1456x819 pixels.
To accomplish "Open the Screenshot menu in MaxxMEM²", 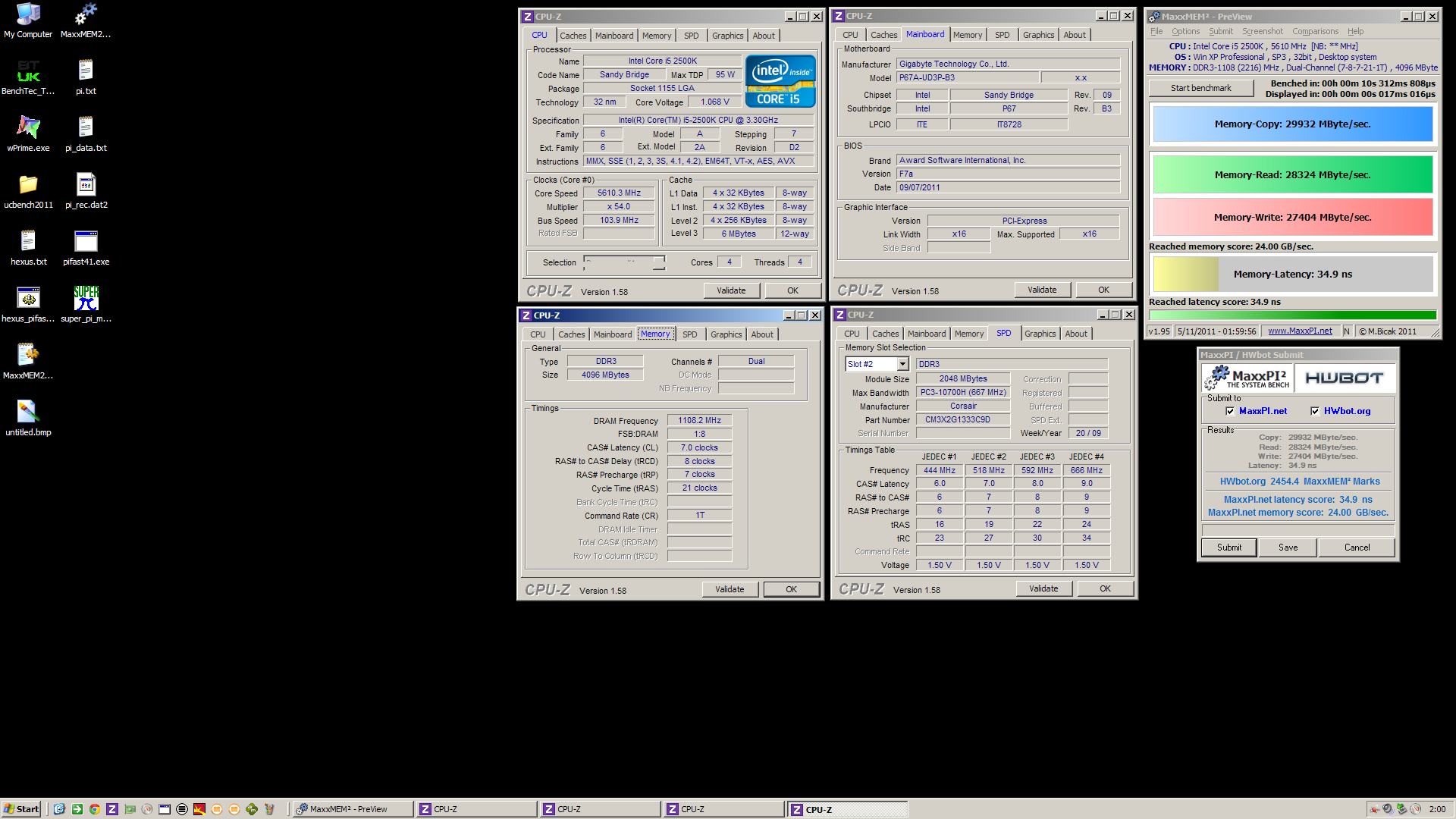I will (1262, 31).
